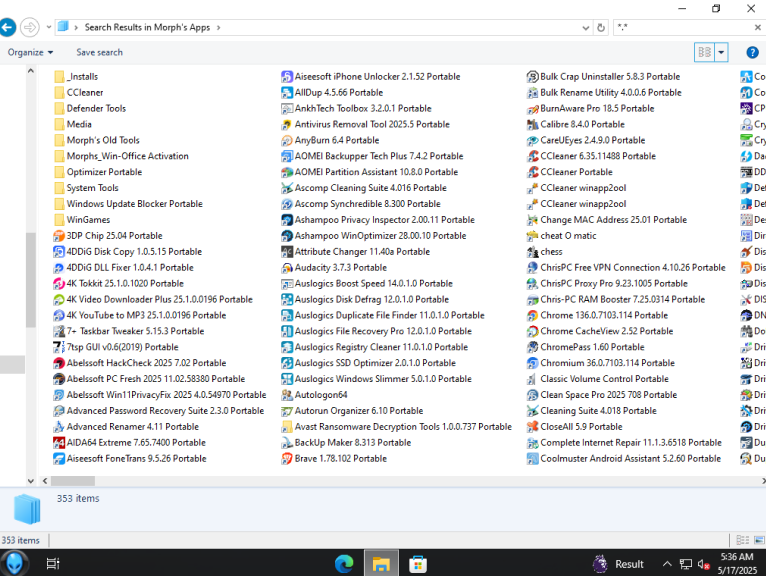Screen dimensions: 766x576
Task: Click the File Explorer taskbar button
Action: tap(381, 564)
